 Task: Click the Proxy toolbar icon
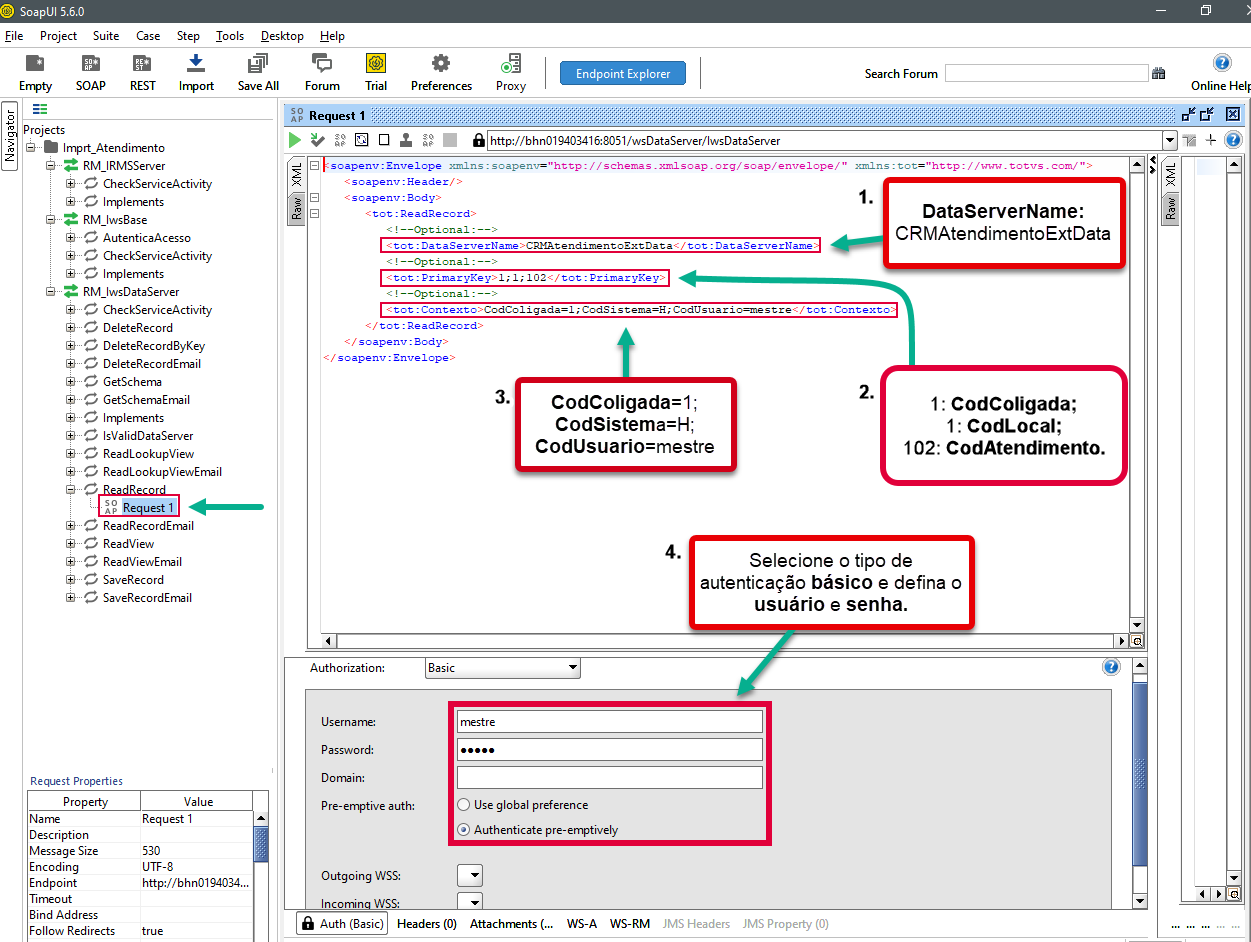click(511, 64)
